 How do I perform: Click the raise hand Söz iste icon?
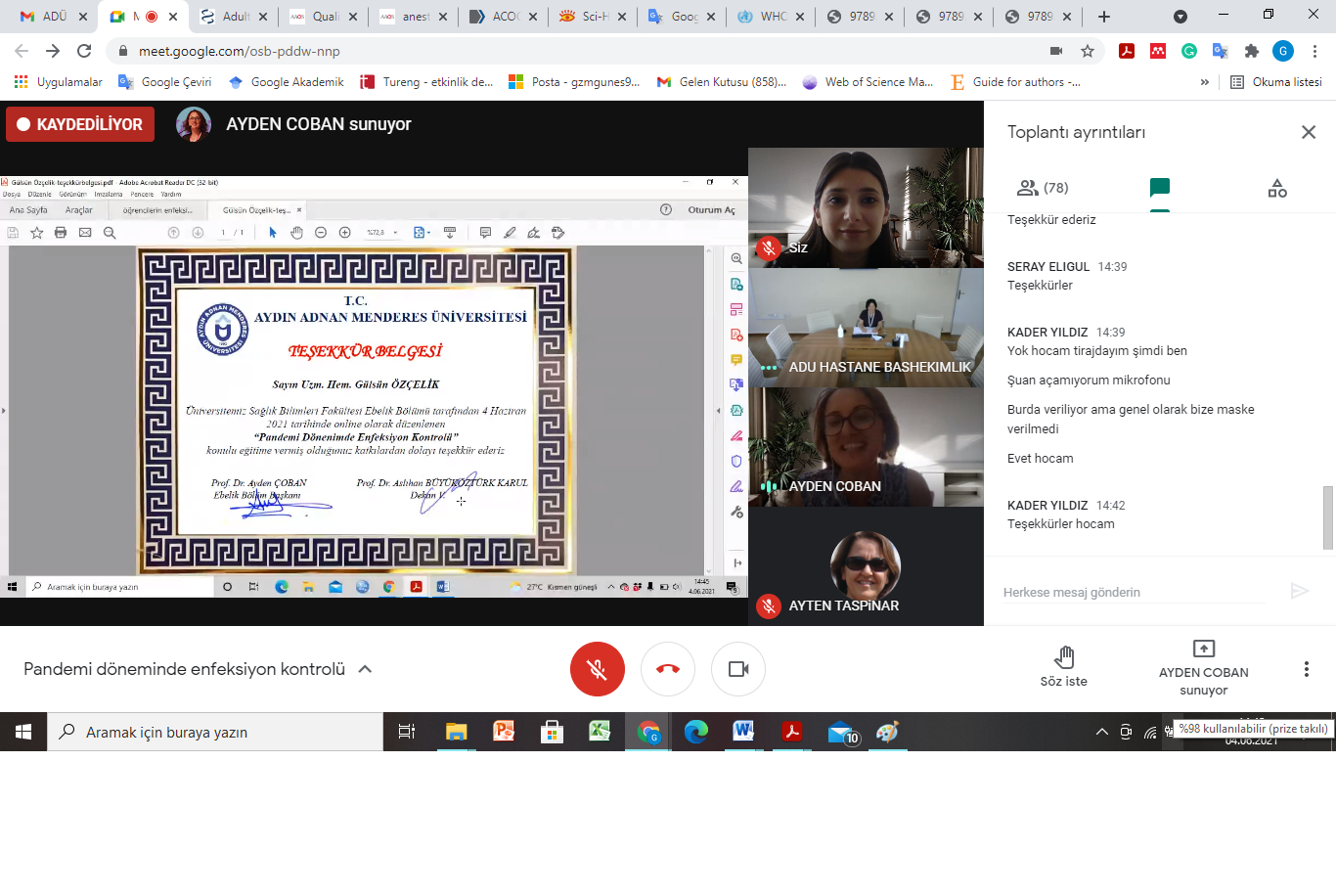[x=1064, y=656]
